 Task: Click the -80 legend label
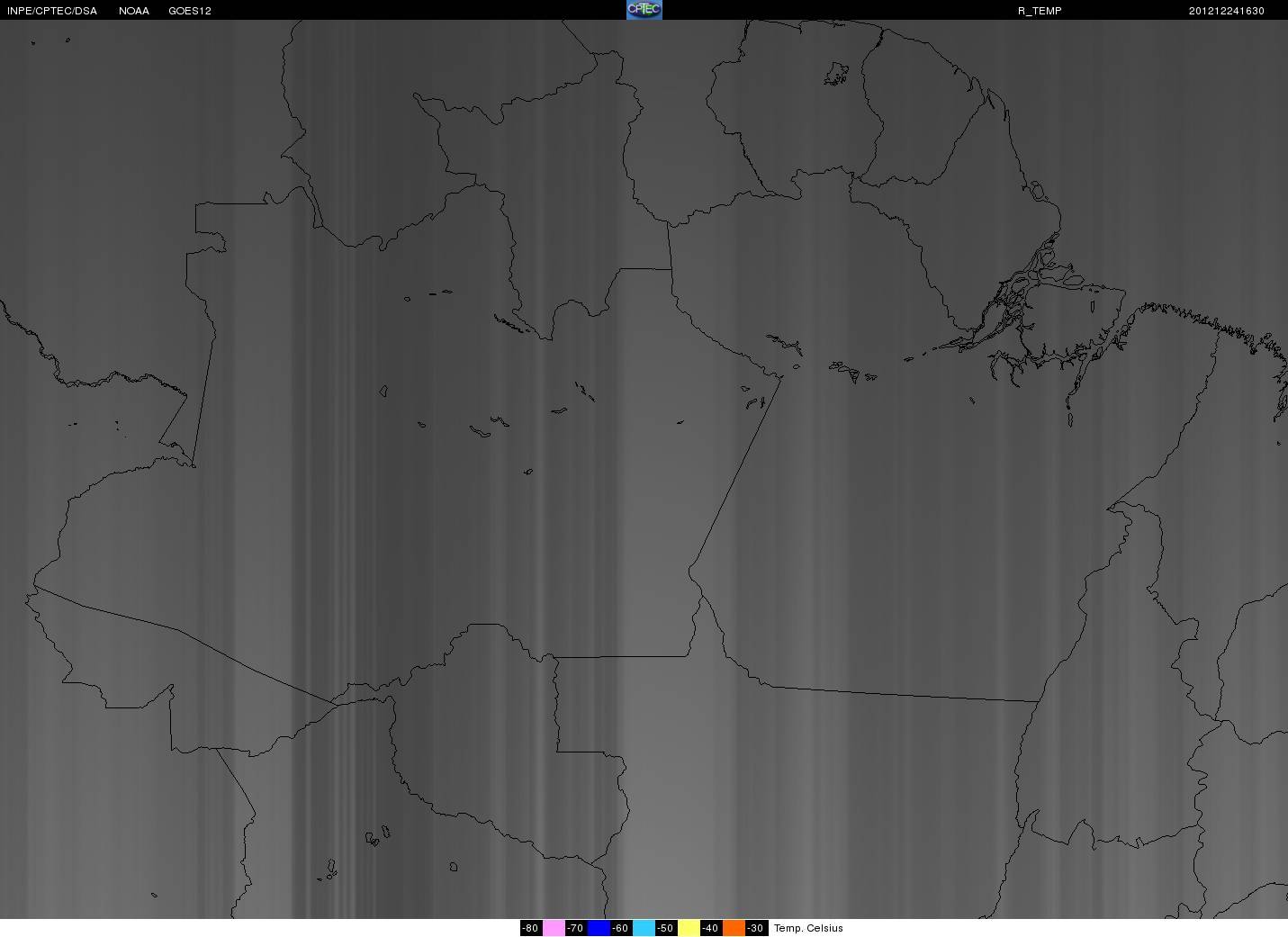coord(531,928)
